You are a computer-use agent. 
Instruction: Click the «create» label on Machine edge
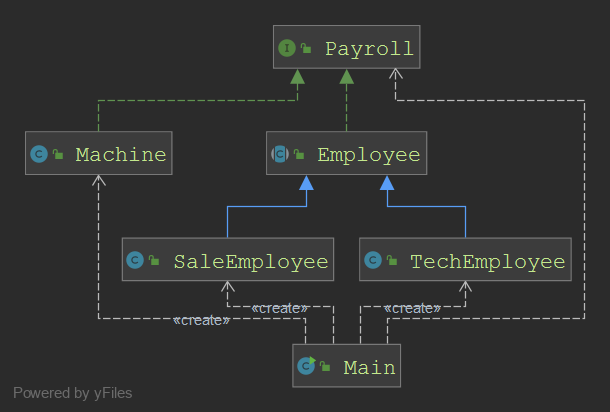click(202, 320)
